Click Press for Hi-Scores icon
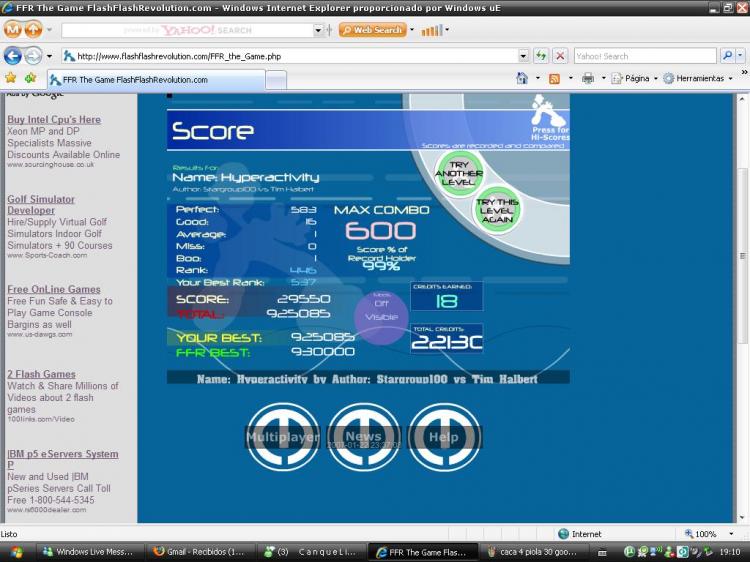Screen dimensions: 750x562 pyautogui.click(x=549, y=118)
